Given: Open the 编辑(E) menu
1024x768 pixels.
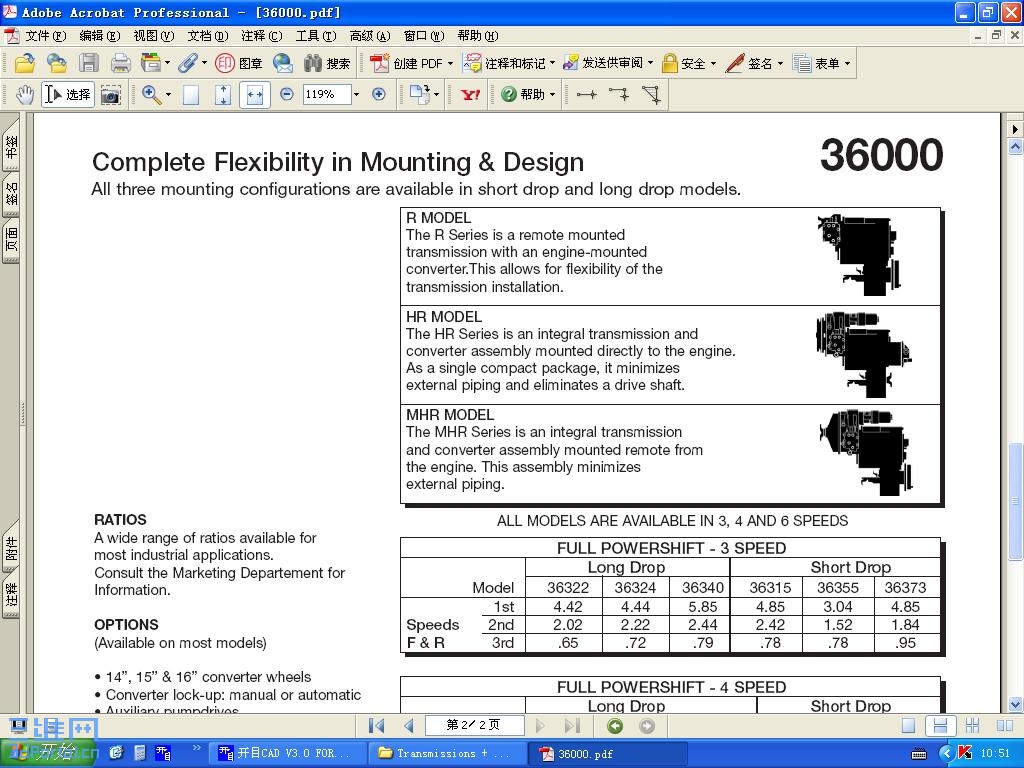Looking at the screenshot, I should [100, 36].
